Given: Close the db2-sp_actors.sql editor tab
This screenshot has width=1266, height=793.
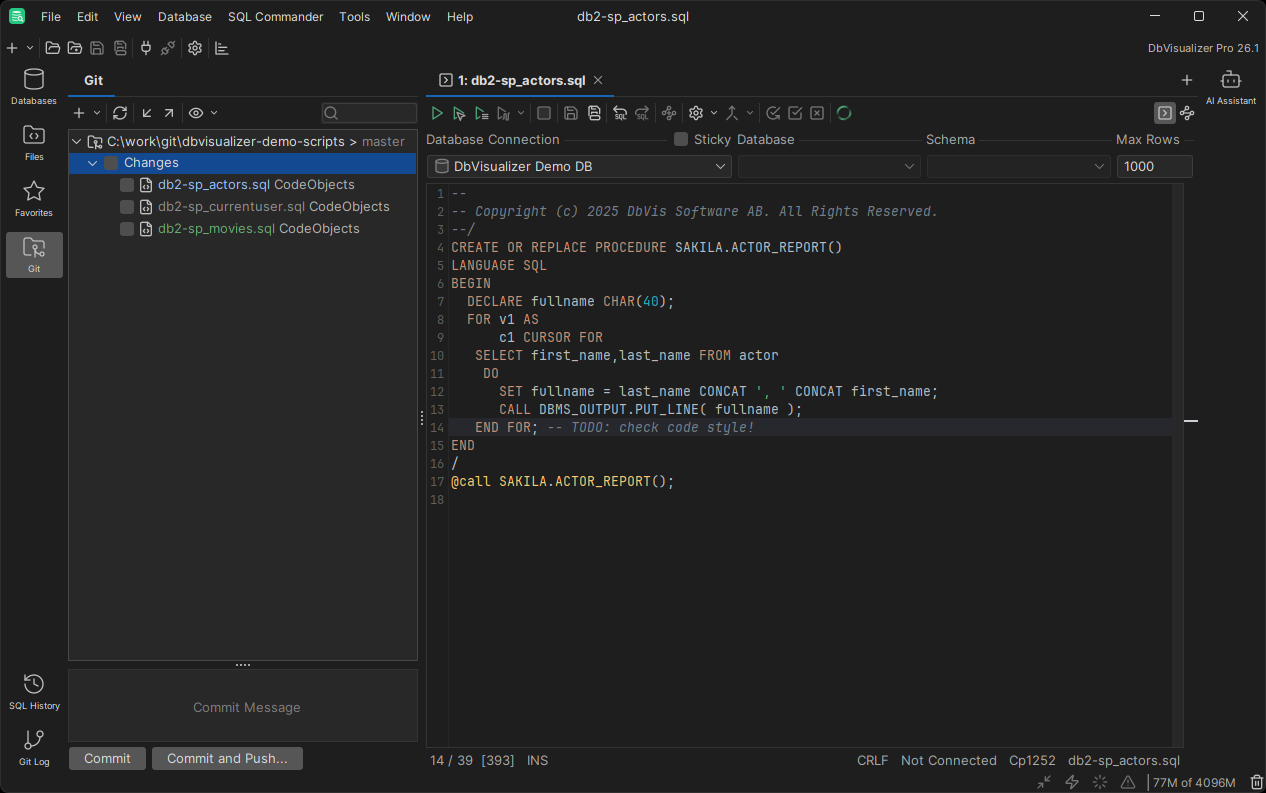Looking at the screenshot, I should pos(598,80).
